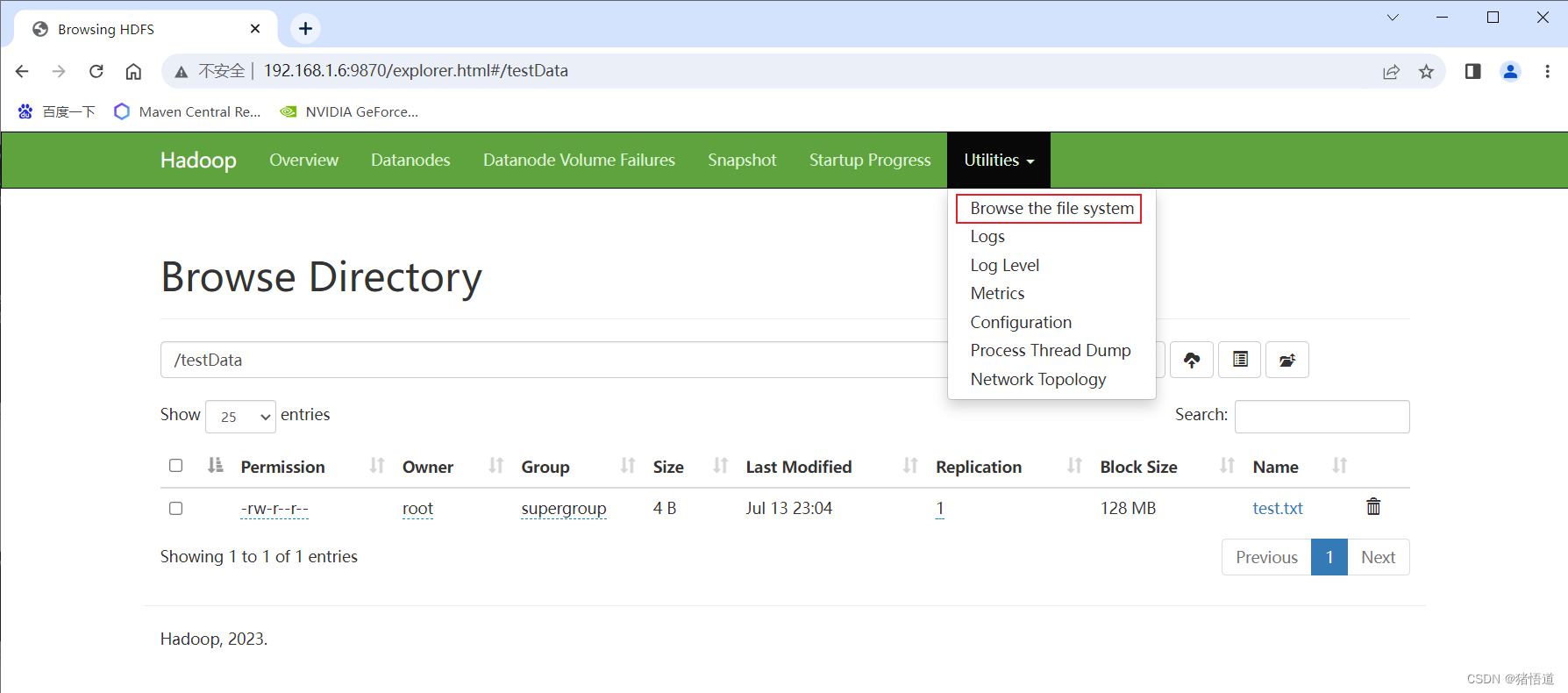Click the replication value 1

939,509
